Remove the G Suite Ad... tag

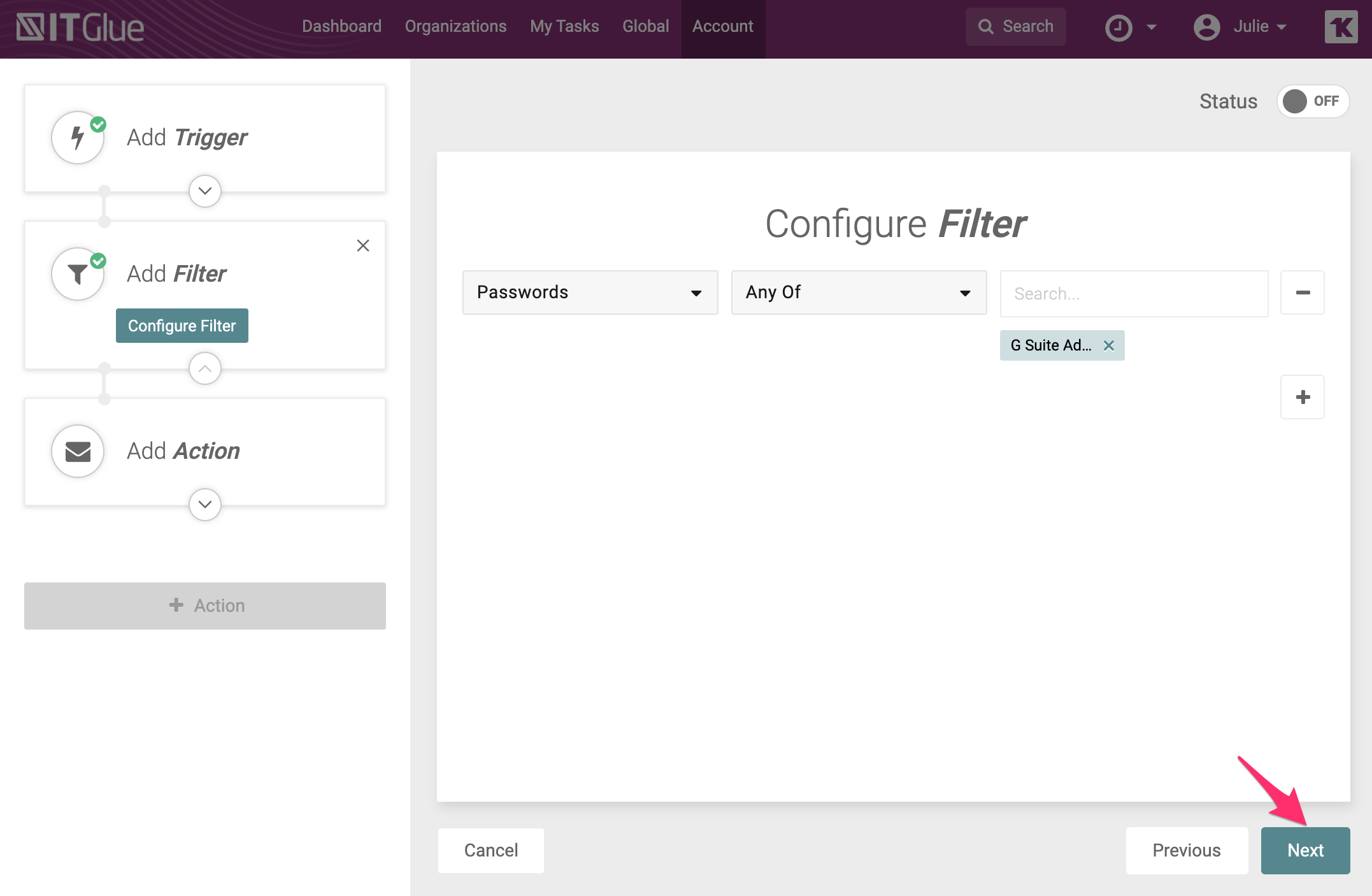click(x=1109, y=345)
